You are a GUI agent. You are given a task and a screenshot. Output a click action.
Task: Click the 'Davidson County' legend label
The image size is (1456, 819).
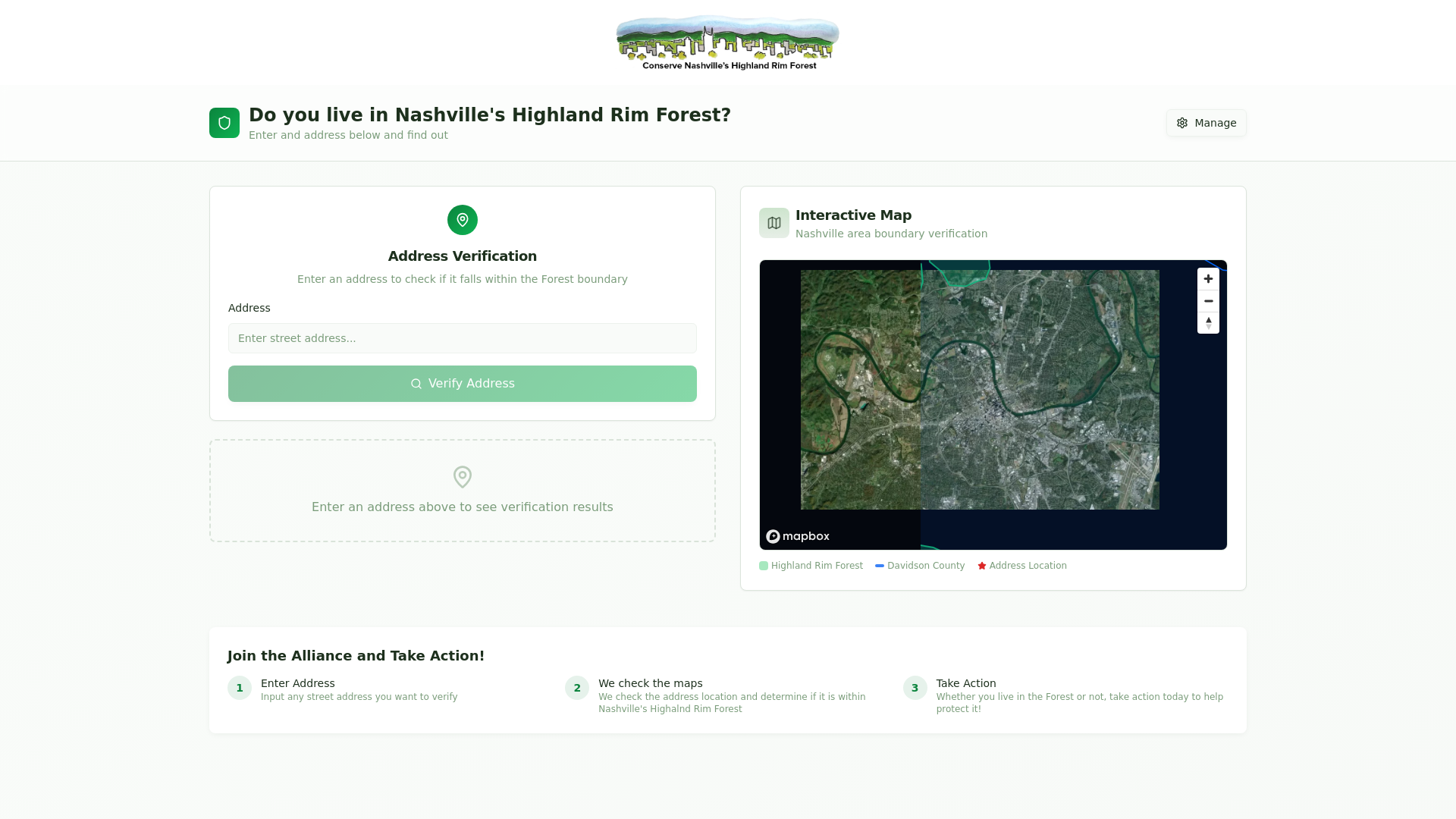click(x=926, y=566)
